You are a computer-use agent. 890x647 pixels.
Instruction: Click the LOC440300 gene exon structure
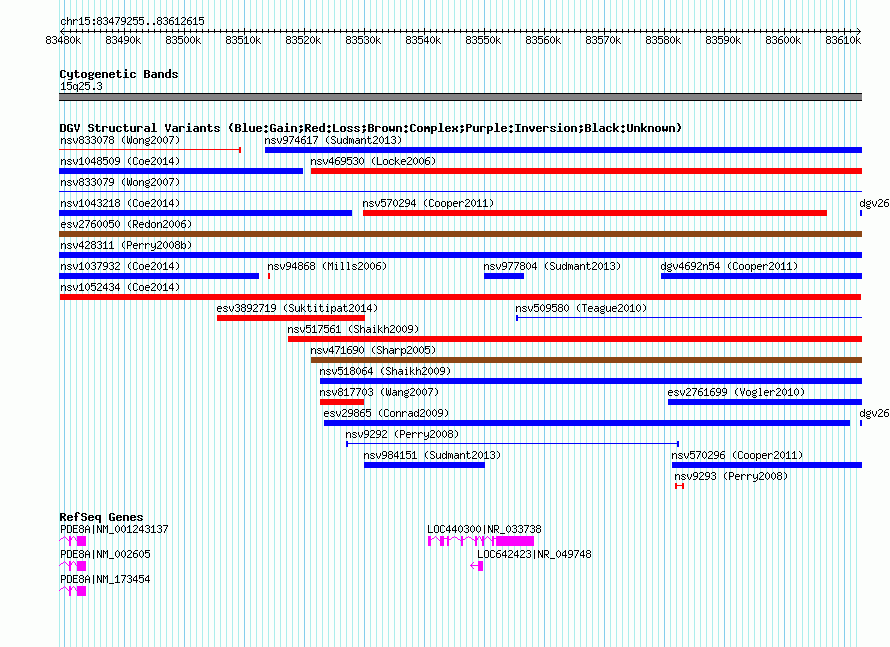click(x=481, y=541)
